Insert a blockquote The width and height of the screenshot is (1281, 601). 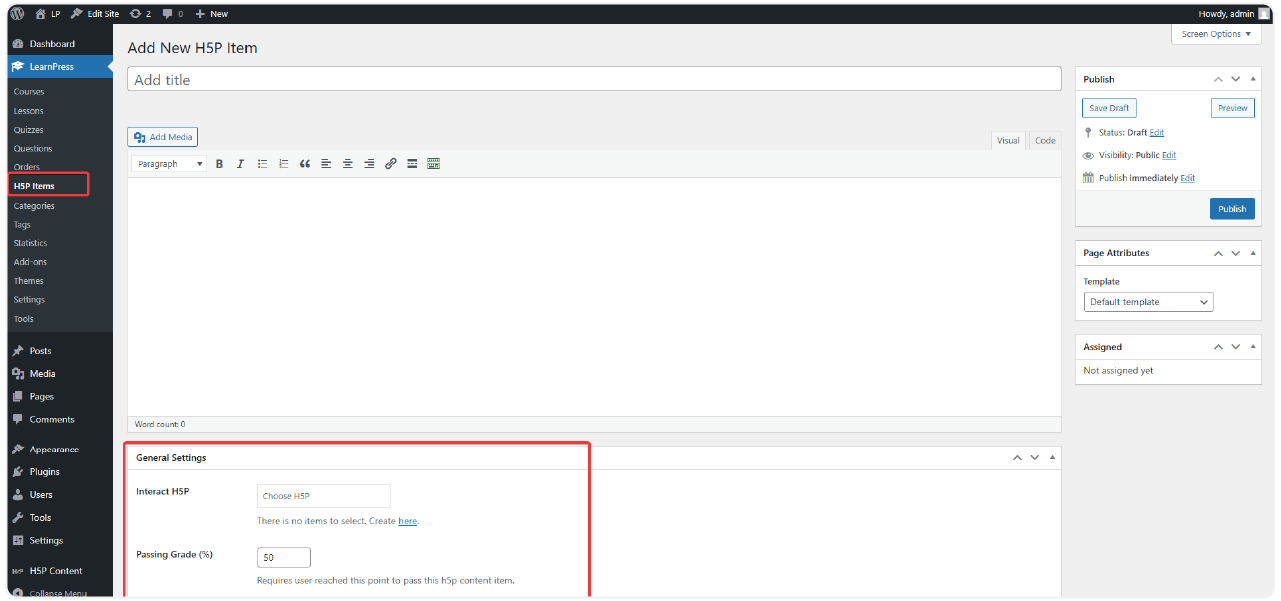305,164
